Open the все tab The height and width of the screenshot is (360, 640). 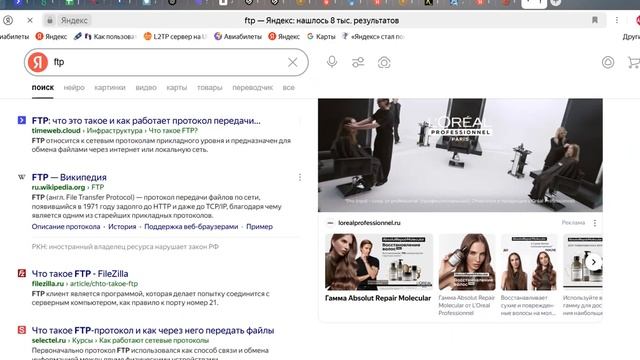(x=289, y=87)
